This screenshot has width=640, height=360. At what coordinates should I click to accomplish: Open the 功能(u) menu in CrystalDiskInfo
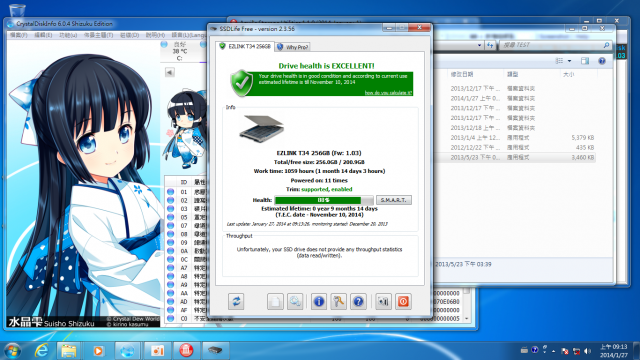click(68, 36)
